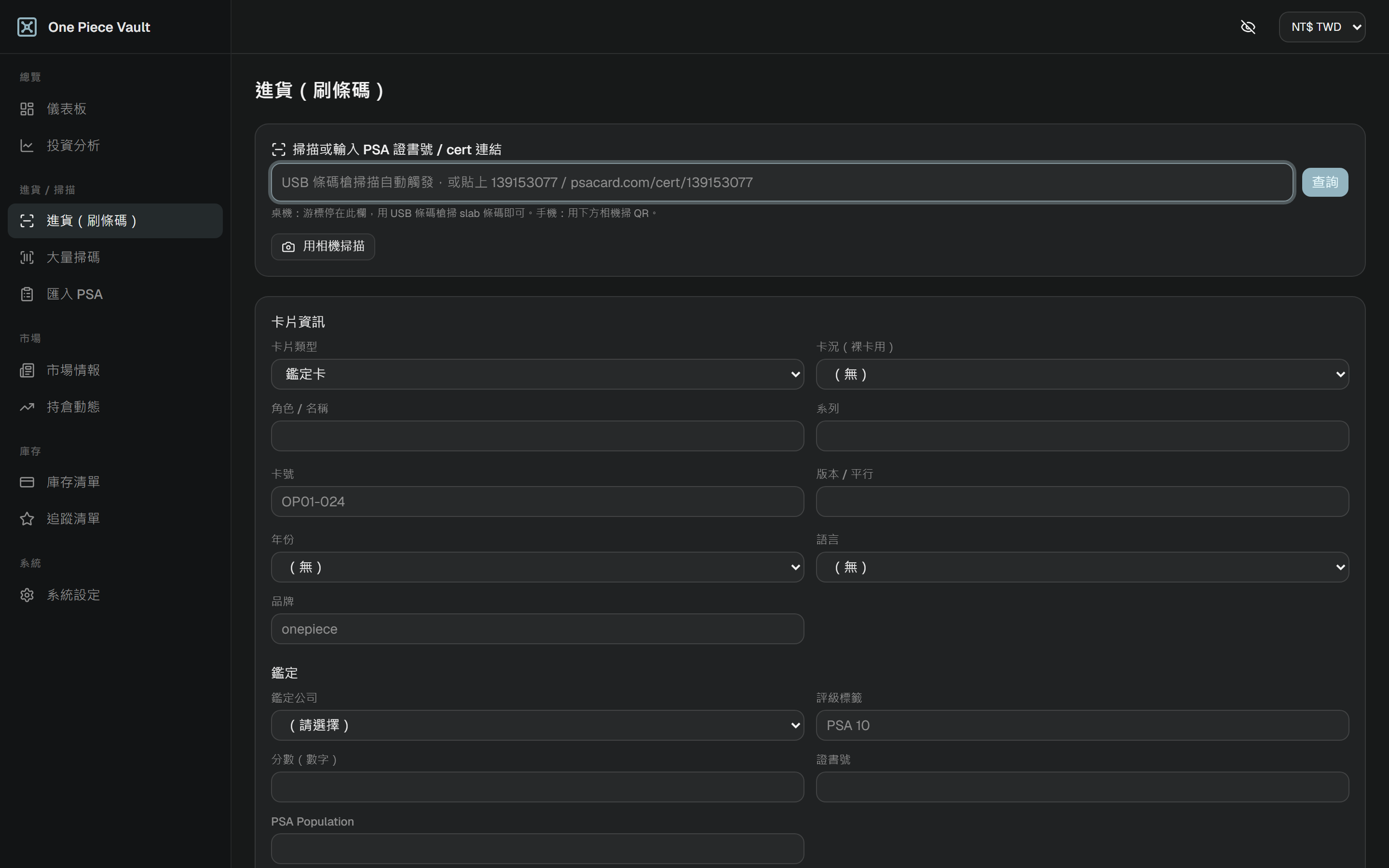
Task: Click the 品牌 field showing onepiece
Action: tap(537, 629)
